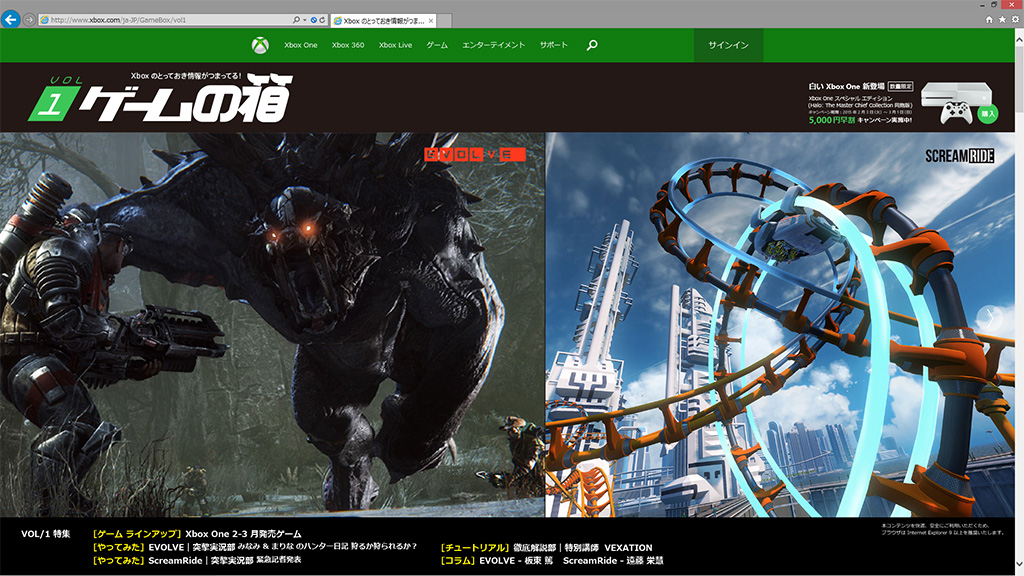Open the エンターテイメント menu
This screenshot has width=1024, height=576.
pyautogui.click(x=493, y=45)
